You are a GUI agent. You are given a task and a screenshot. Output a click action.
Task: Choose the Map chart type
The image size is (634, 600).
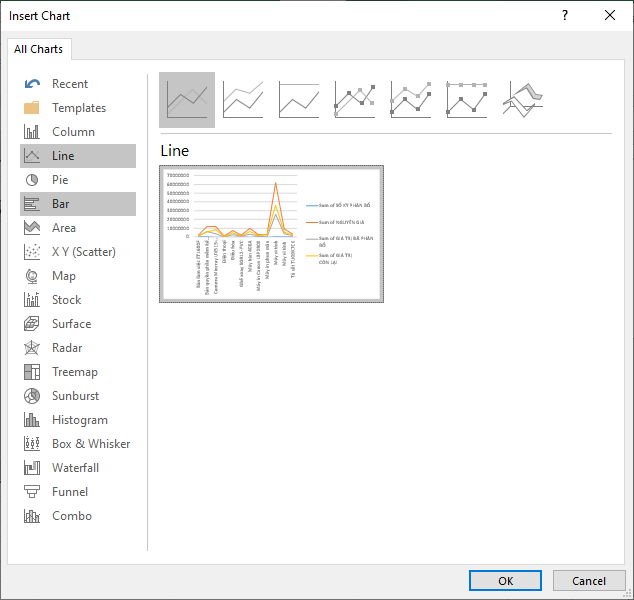click(x=78, y=276)
